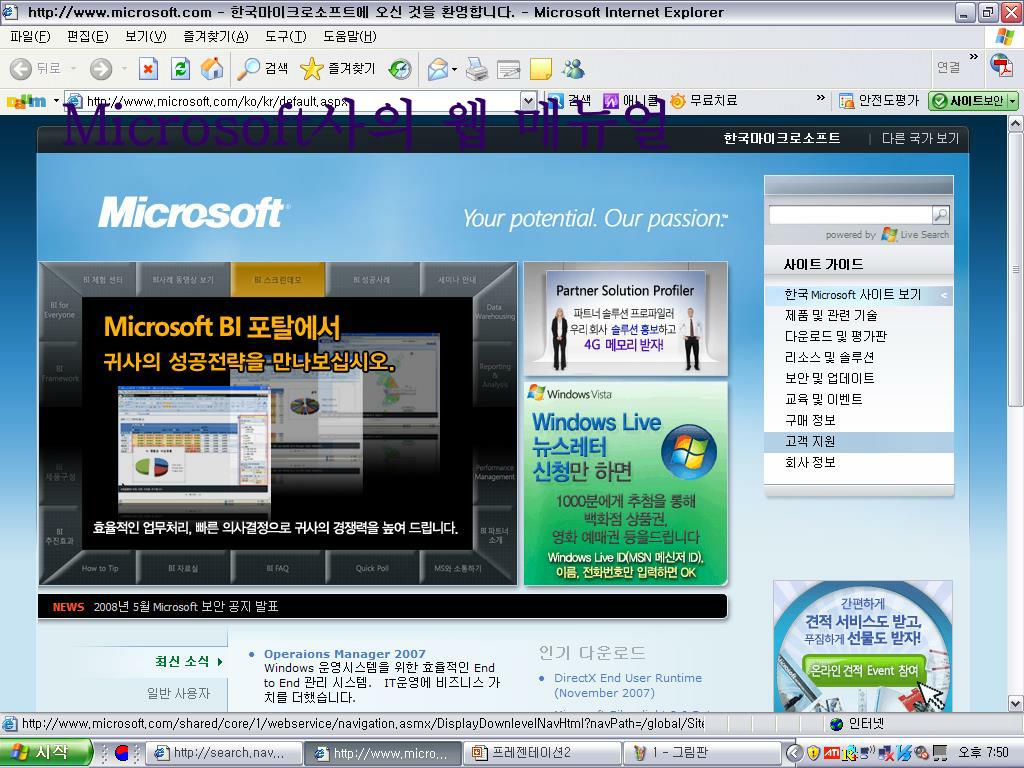
Task: Open the History clock icon
Action: (400, 69)
